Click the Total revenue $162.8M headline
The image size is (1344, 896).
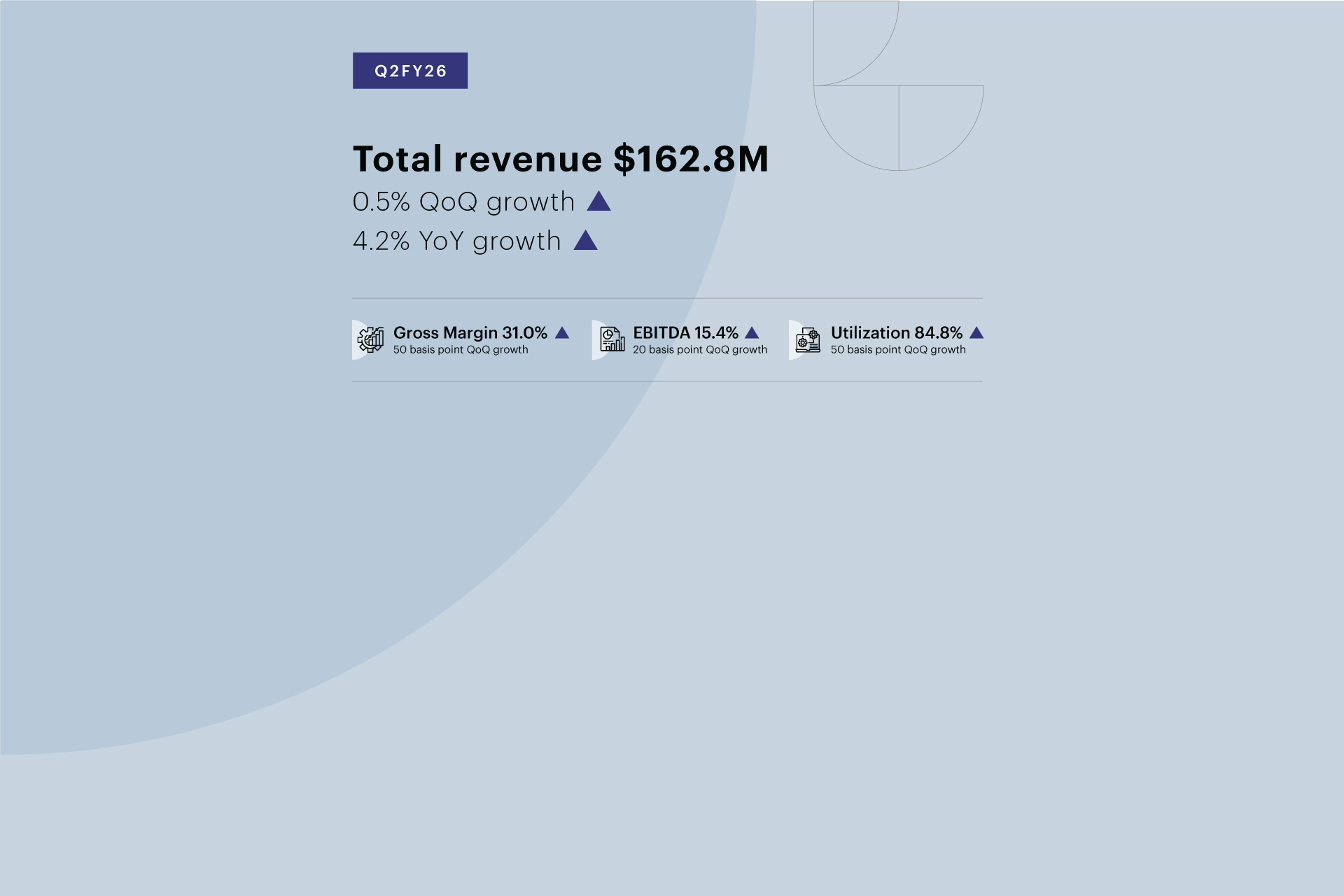tap(560, 159)
